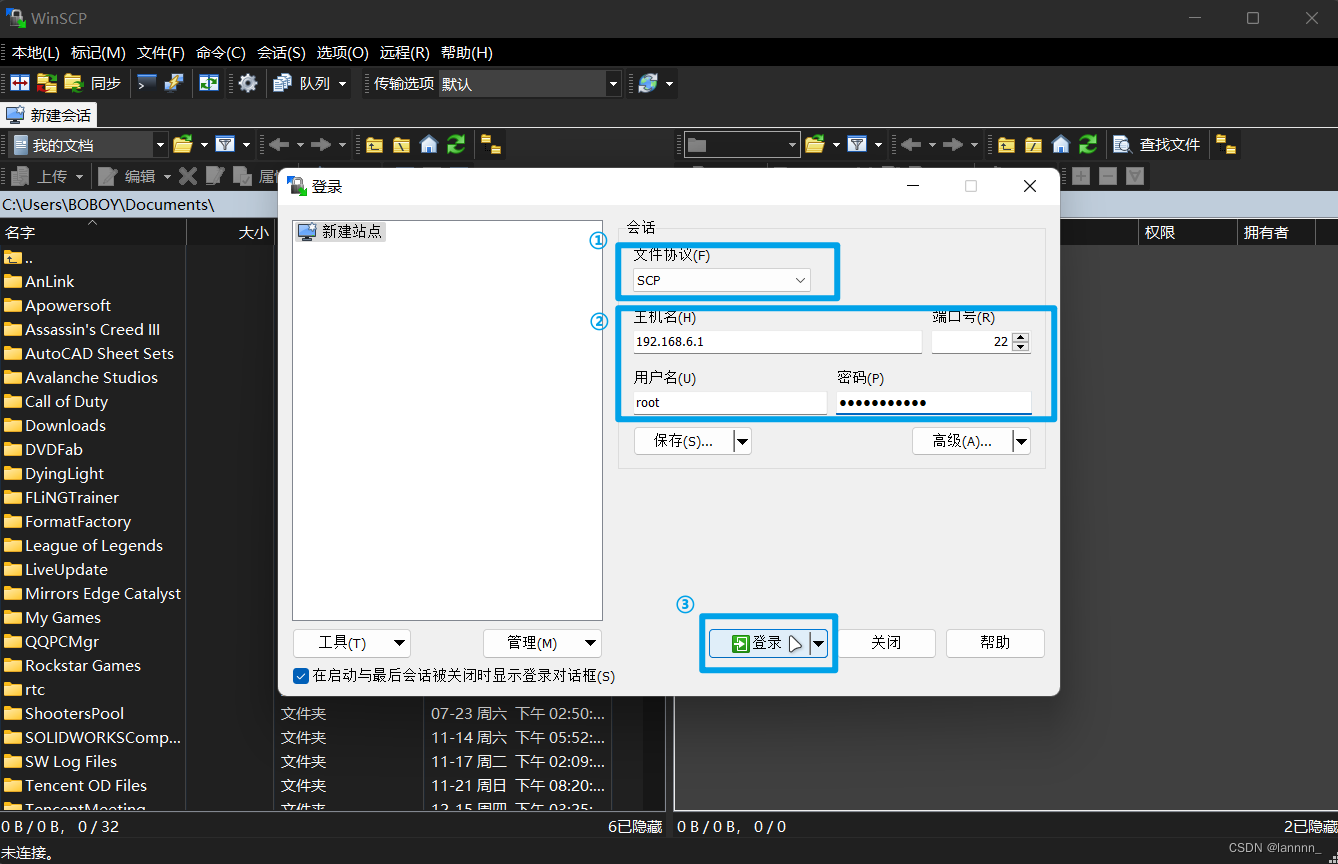Click the 查找文件 (Find Files) button

coord(1157,145)
